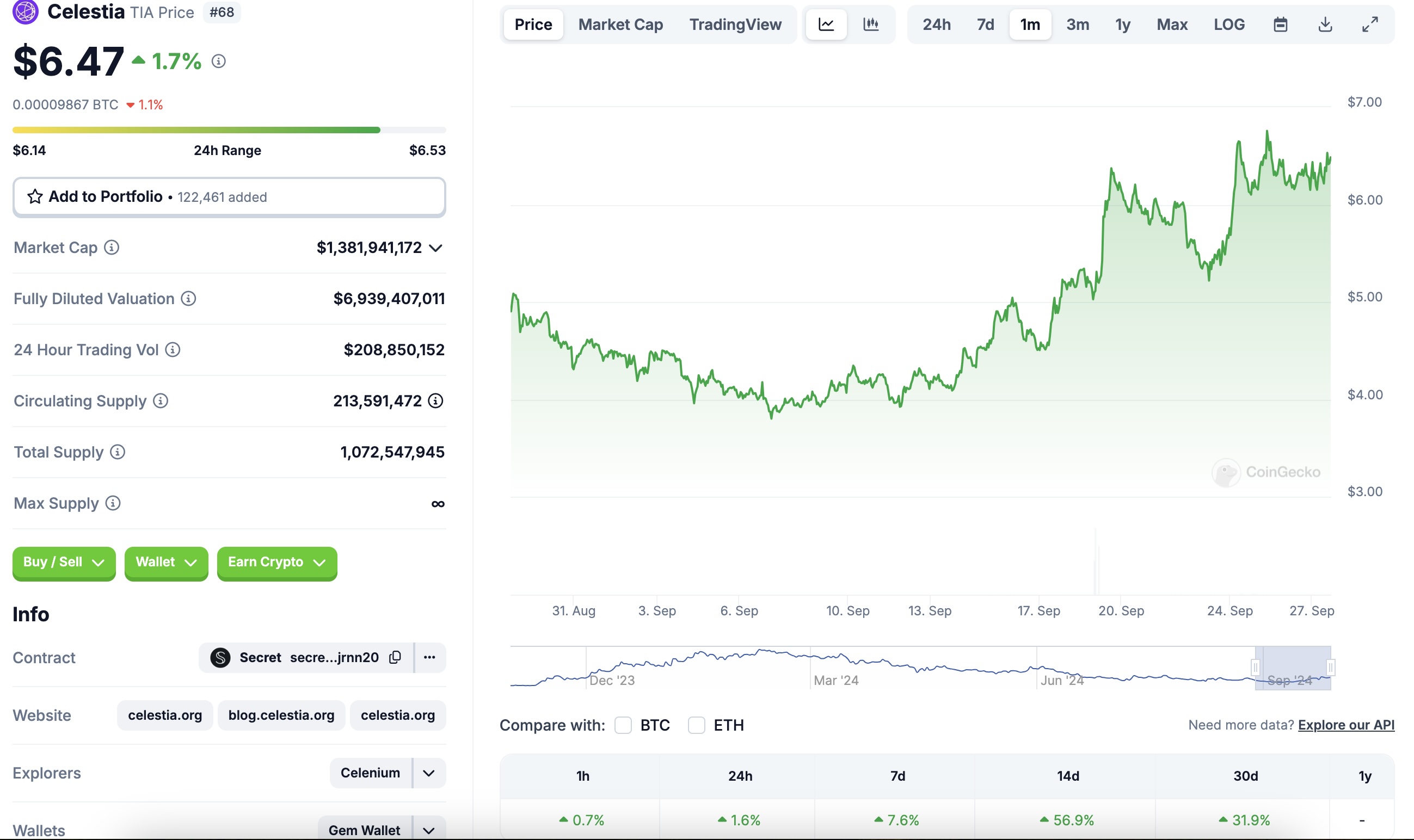Viewport: 1414px width, 840px height.
Task: Select the Price chart tab
Action: [533, 24]
